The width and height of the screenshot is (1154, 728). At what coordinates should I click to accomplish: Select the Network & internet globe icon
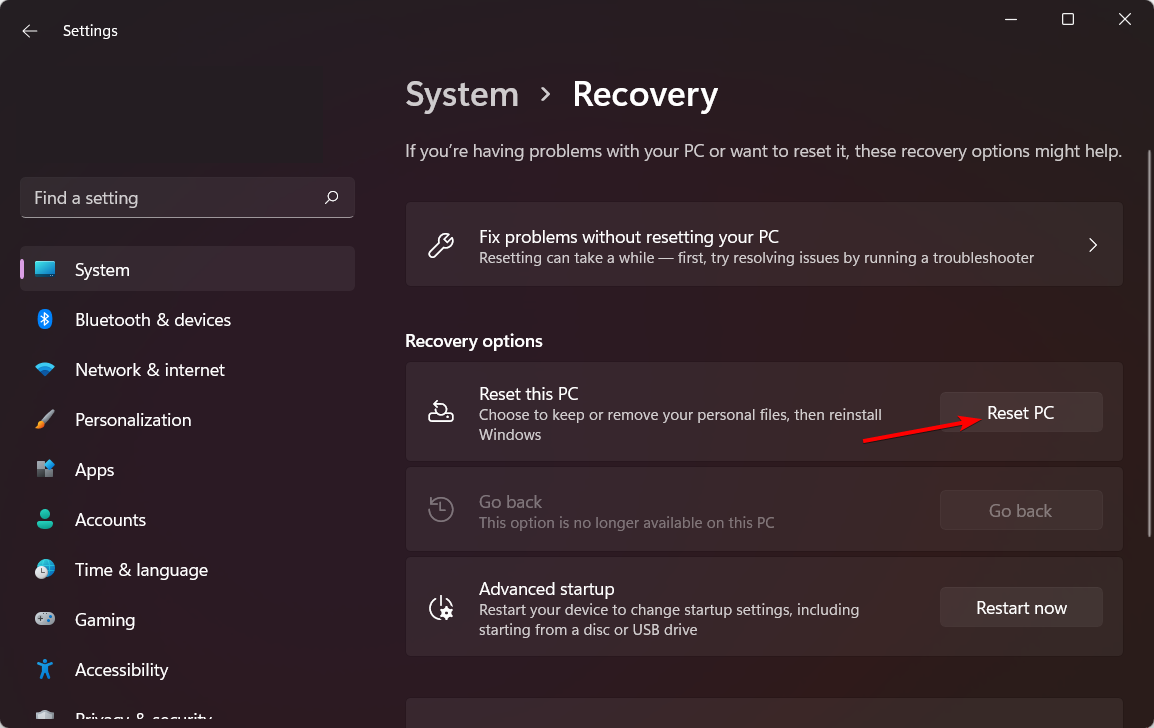click(x=45, y=369)
